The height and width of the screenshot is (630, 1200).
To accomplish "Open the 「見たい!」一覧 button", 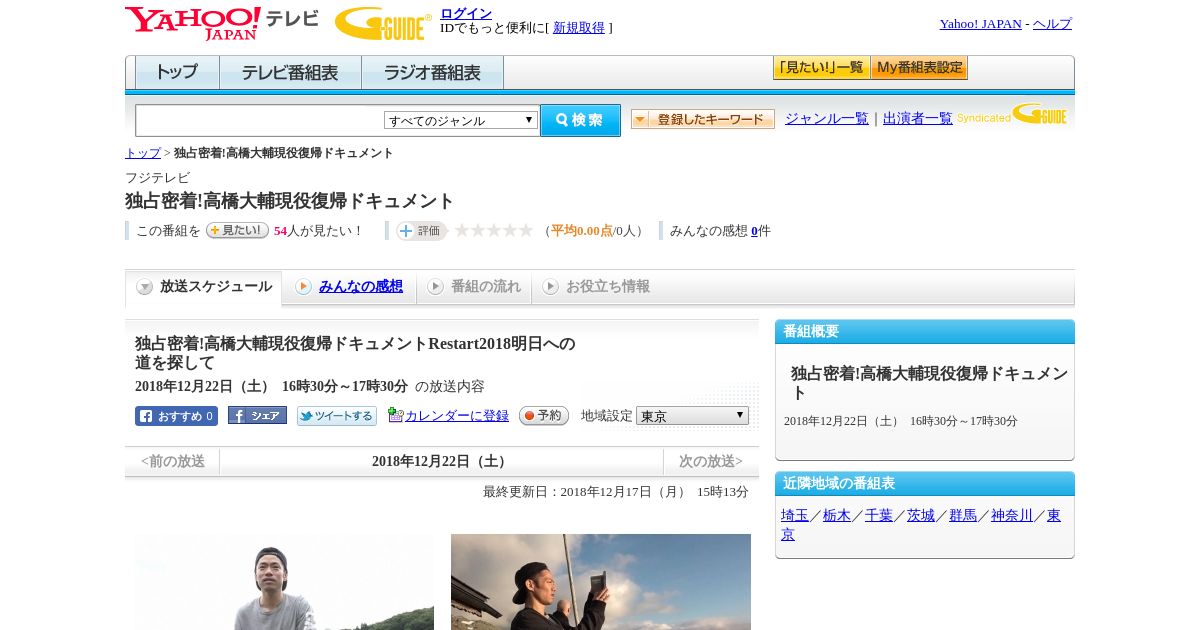I will pos(821,67).
